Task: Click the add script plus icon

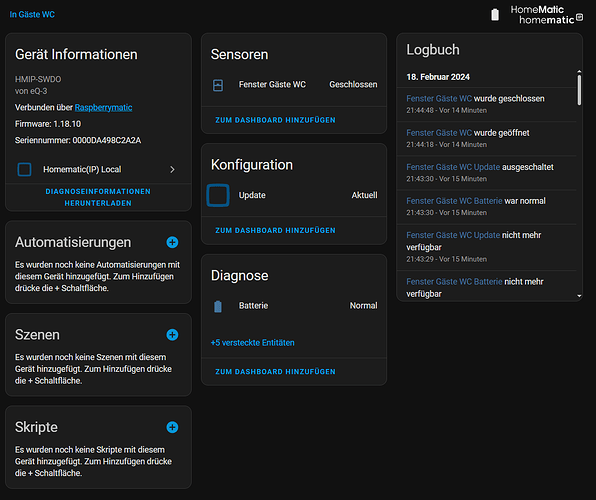Action: [x=172, y=427]
